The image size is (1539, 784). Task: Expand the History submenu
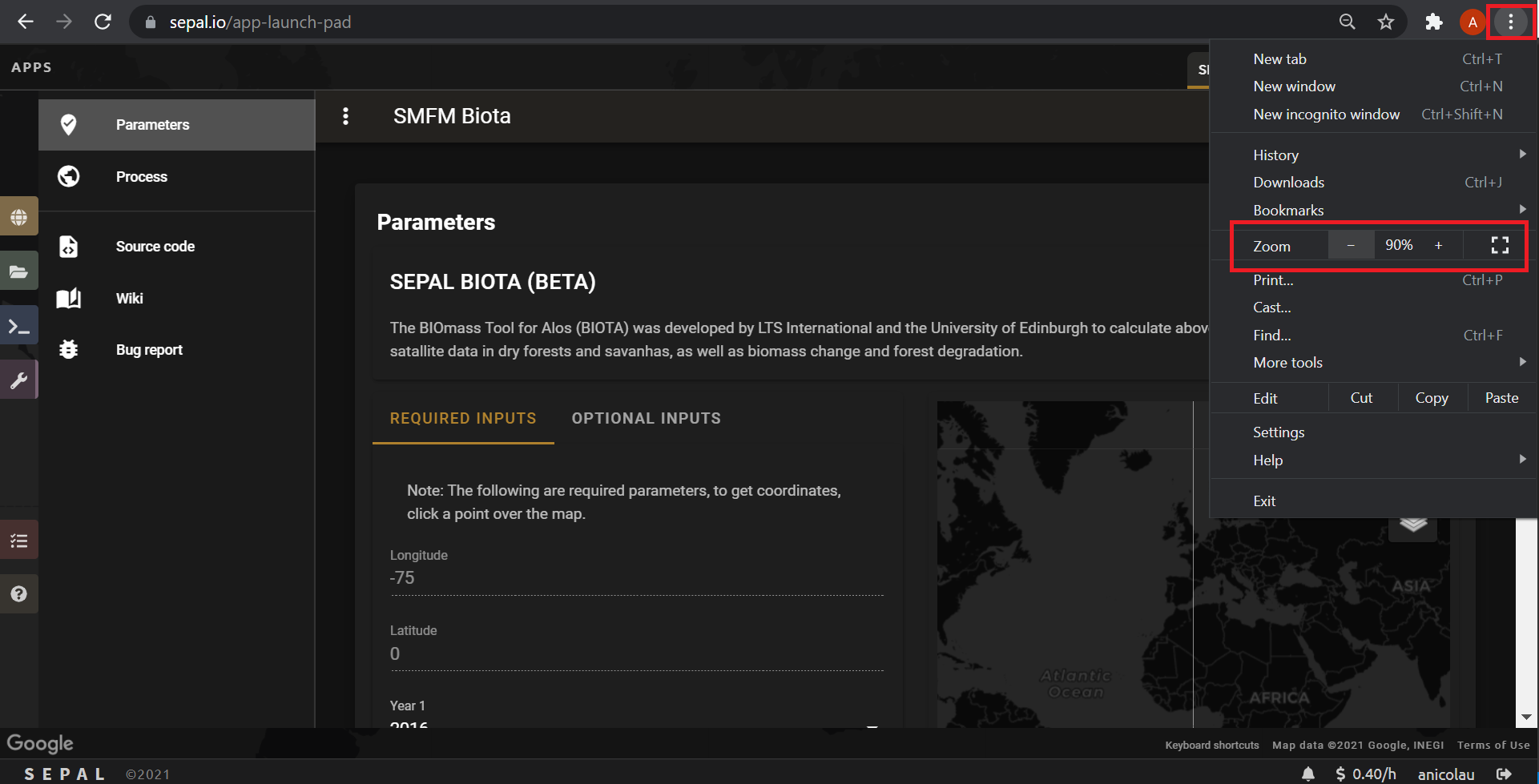(1374, 155)
